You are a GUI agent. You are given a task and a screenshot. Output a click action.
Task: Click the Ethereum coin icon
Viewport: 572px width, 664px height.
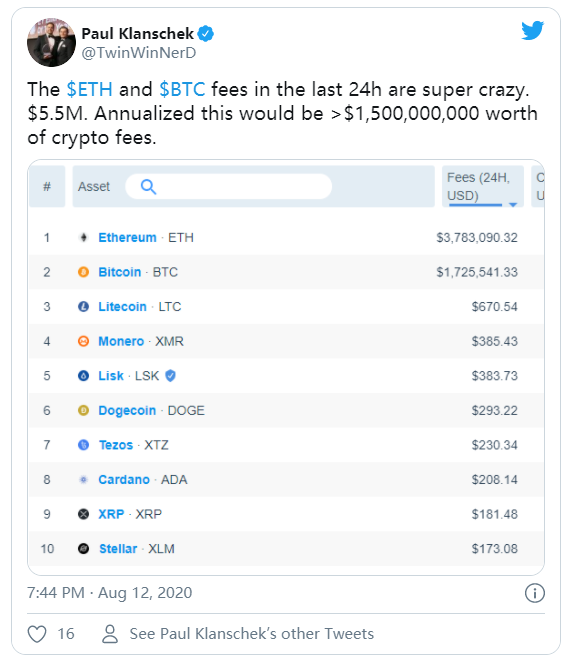[x=83, y=238]
